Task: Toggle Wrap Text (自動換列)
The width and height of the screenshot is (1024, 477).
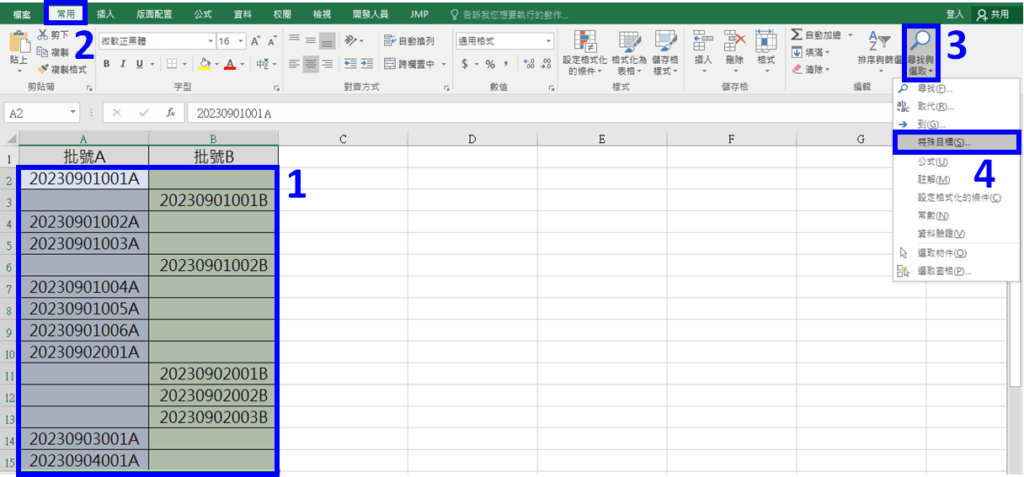Action: click(x=410, y=41)
